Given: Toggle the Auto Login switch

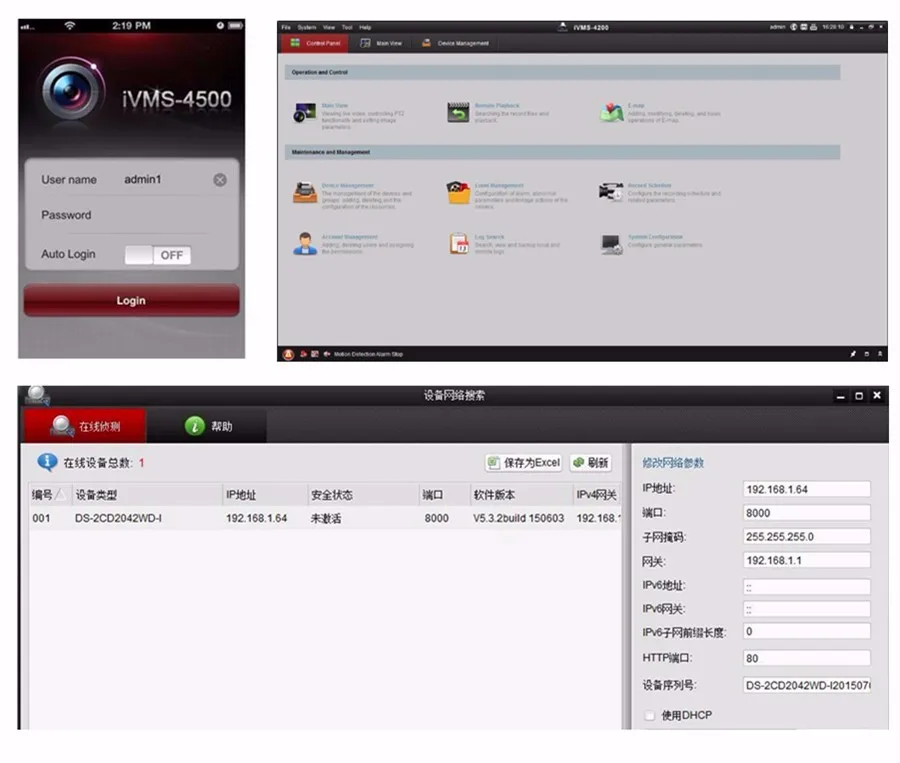Looking at the screenshot, I should 158,255.
